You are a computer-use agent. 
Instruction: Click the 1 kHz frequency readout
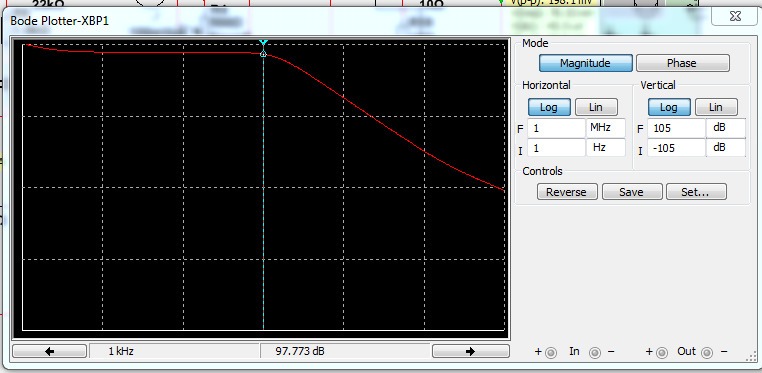tap(174, 351)
